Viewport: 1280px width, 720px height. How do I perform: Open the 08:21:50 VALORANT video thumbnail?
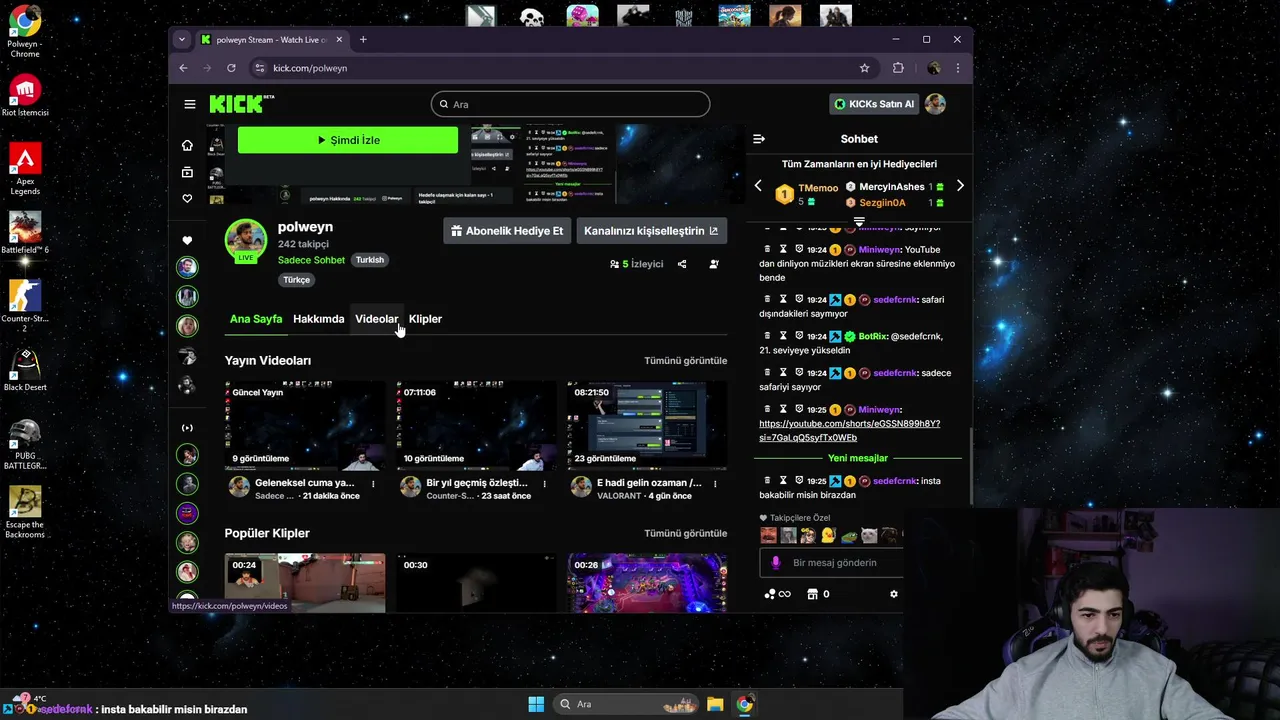pos(647,425)
